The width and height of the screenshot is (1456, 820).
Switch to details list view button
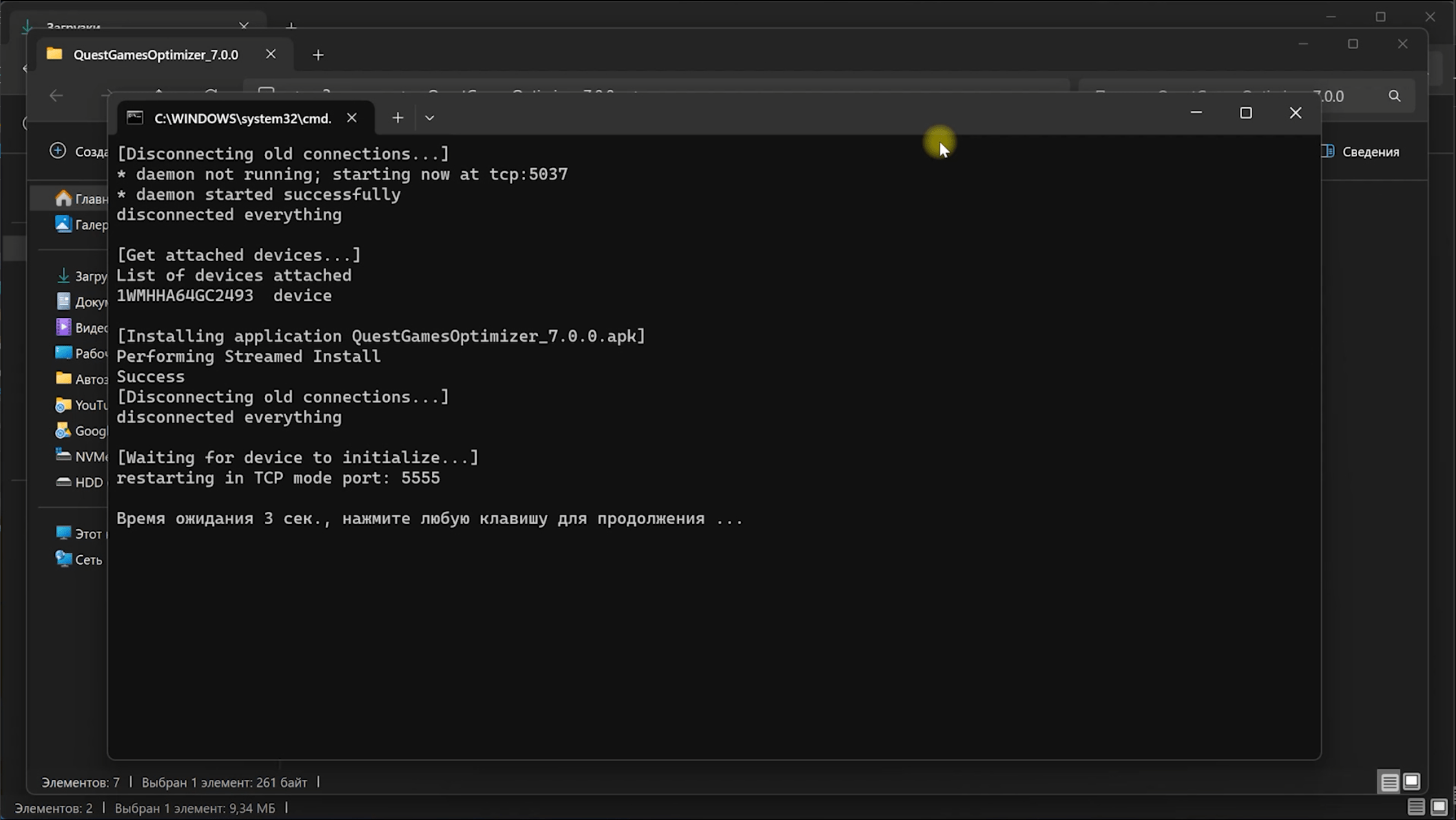tap(1389, 782)
